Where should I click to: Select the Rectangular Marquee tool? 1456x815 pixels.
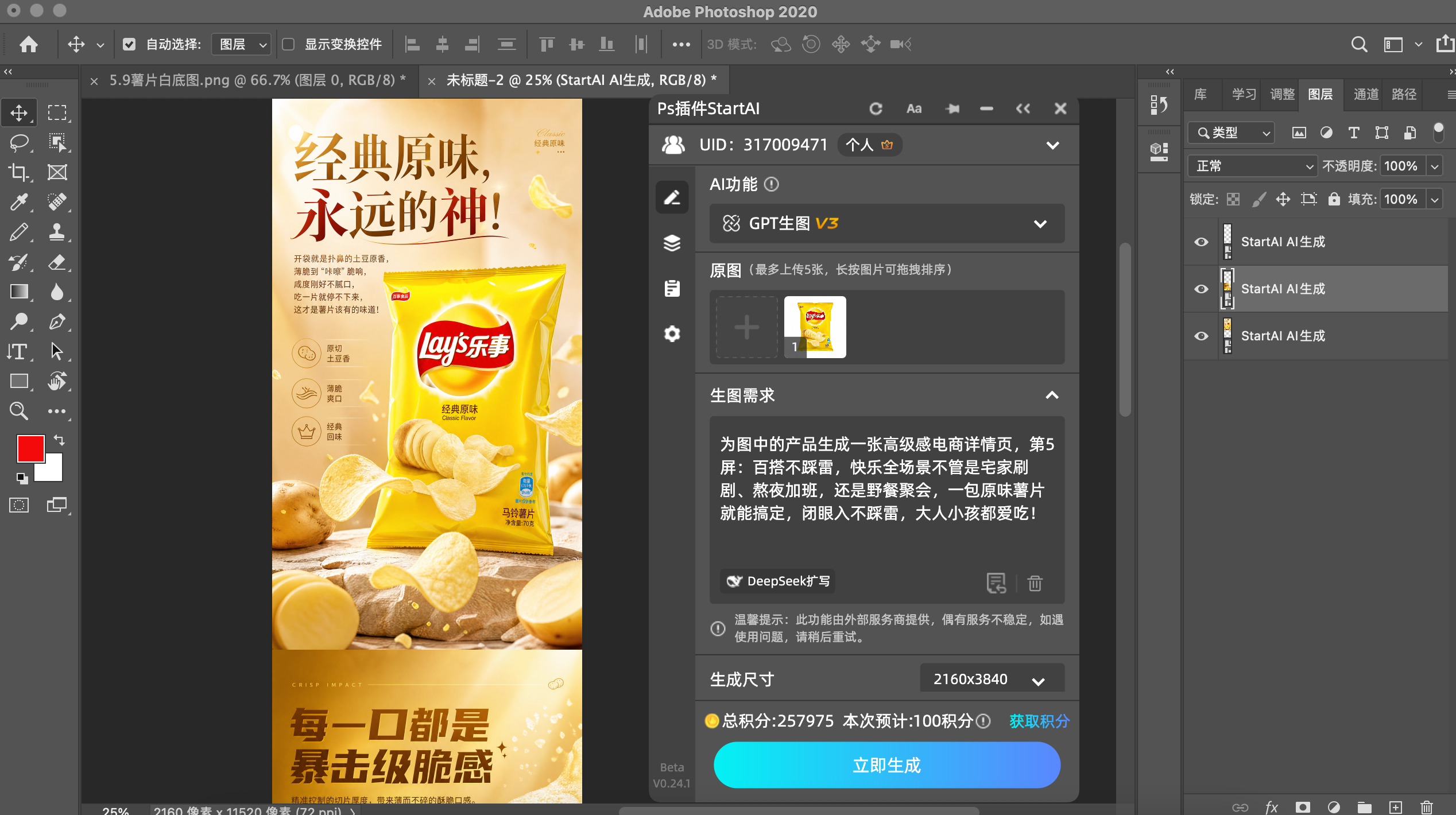(x=57, y=112)
